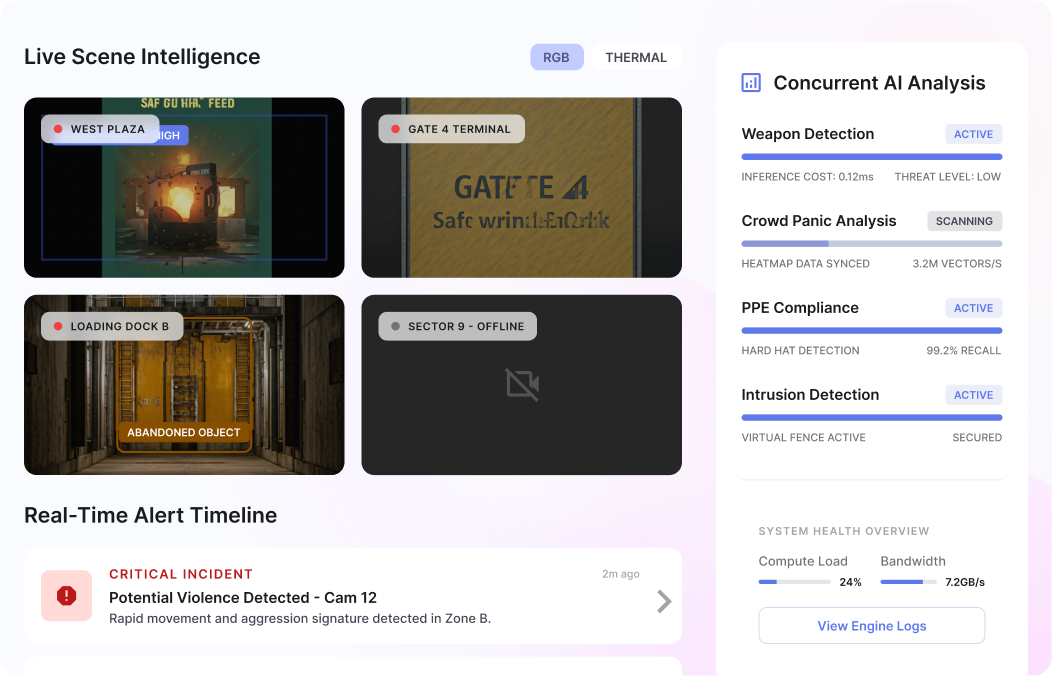This screenshot has height=676, width=1052.
Task: Click the bar chart icon beside Concurrent AI Analysis
Action: click(750, 83)
